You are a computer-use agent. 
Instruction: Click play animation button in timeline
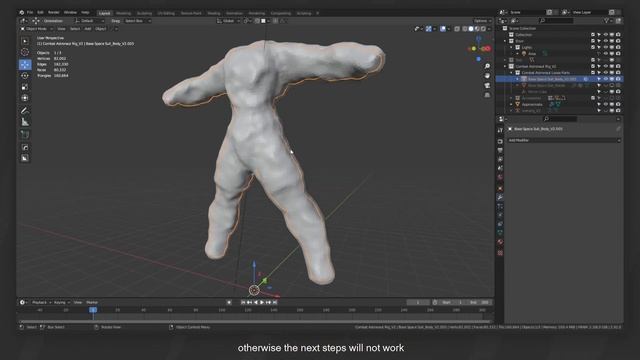point(262,302)
